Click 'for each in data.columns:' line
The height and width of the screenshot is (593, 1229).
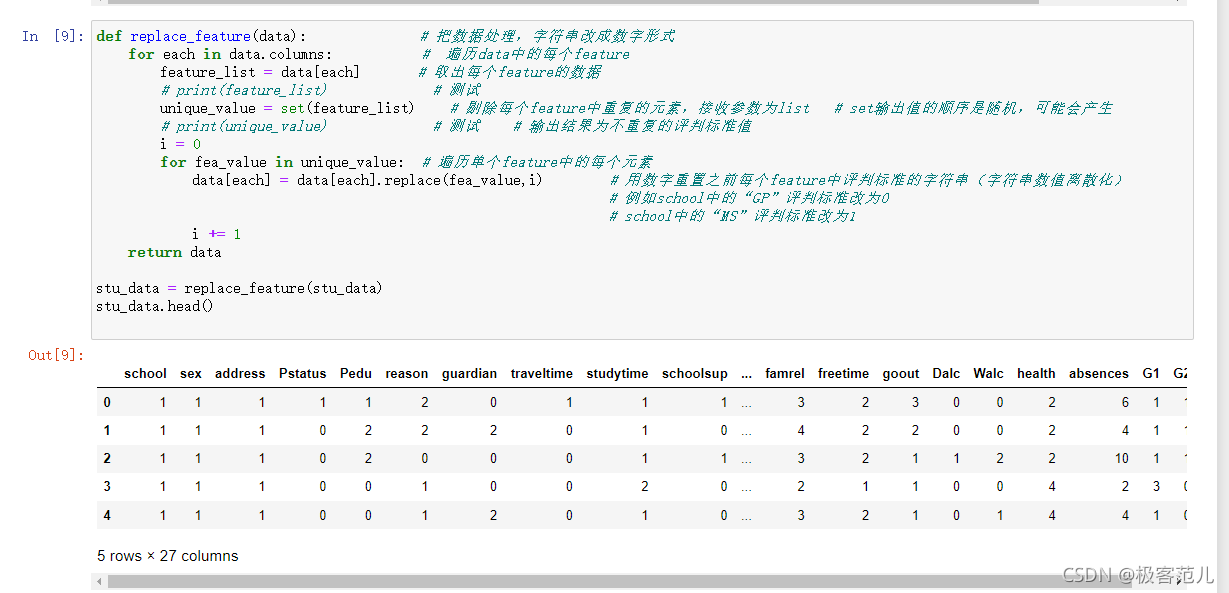click(x=231, y=54)
